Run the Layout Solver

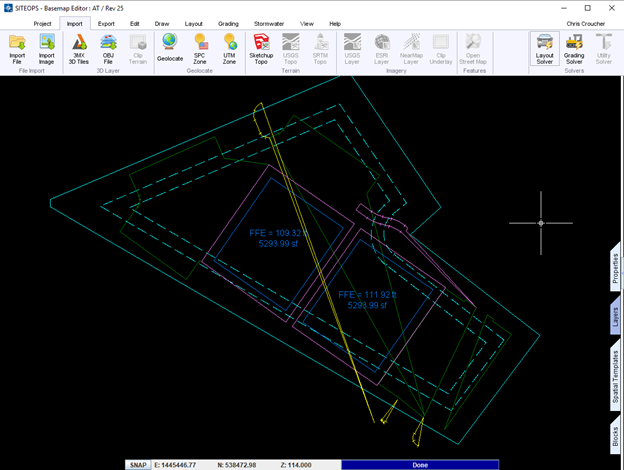(544, 47)
